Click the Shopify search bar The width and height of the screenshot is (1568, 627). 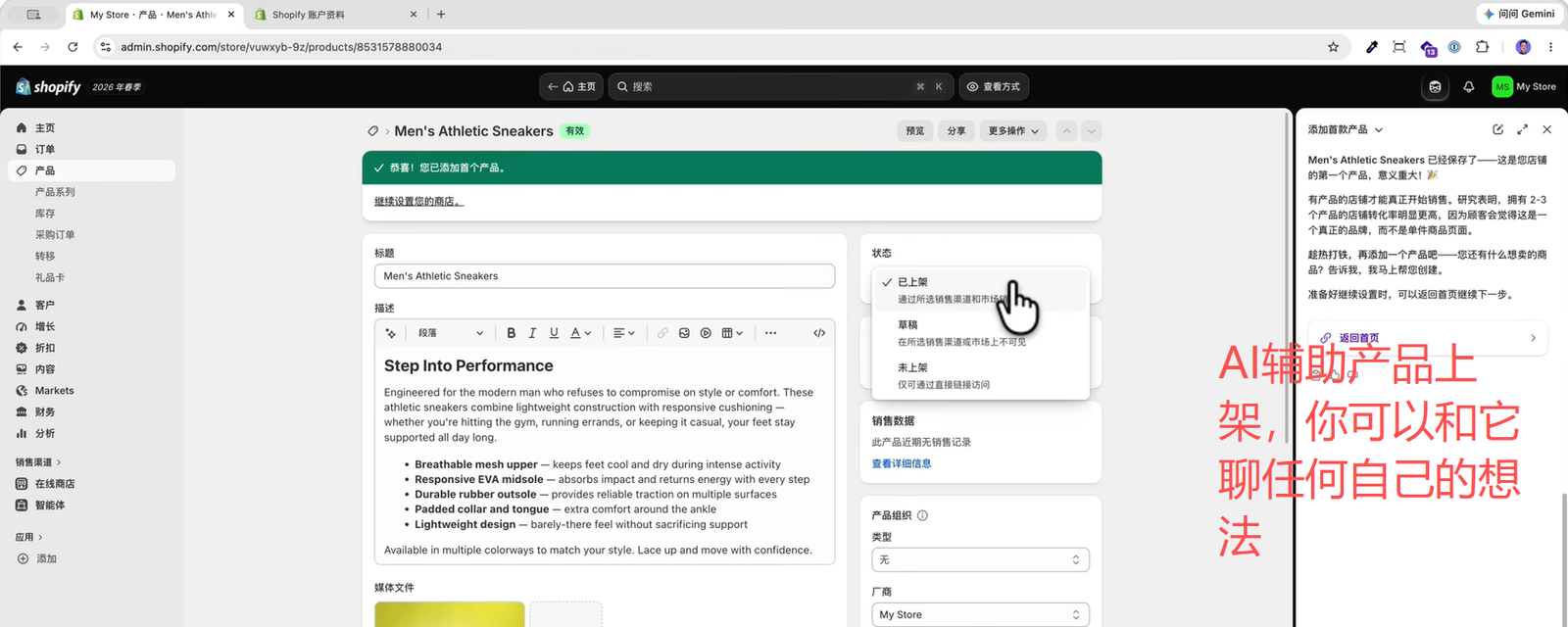click(x=780, y=87)
